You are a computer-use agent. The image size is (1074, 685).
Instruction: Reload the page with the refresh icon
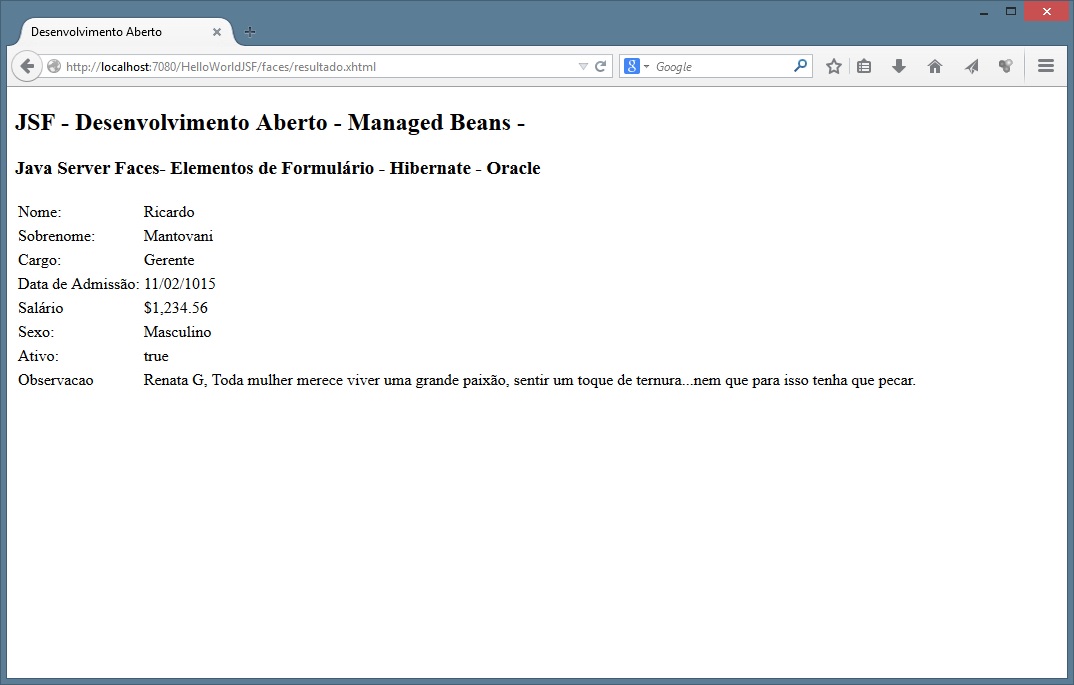pos(601,67)
